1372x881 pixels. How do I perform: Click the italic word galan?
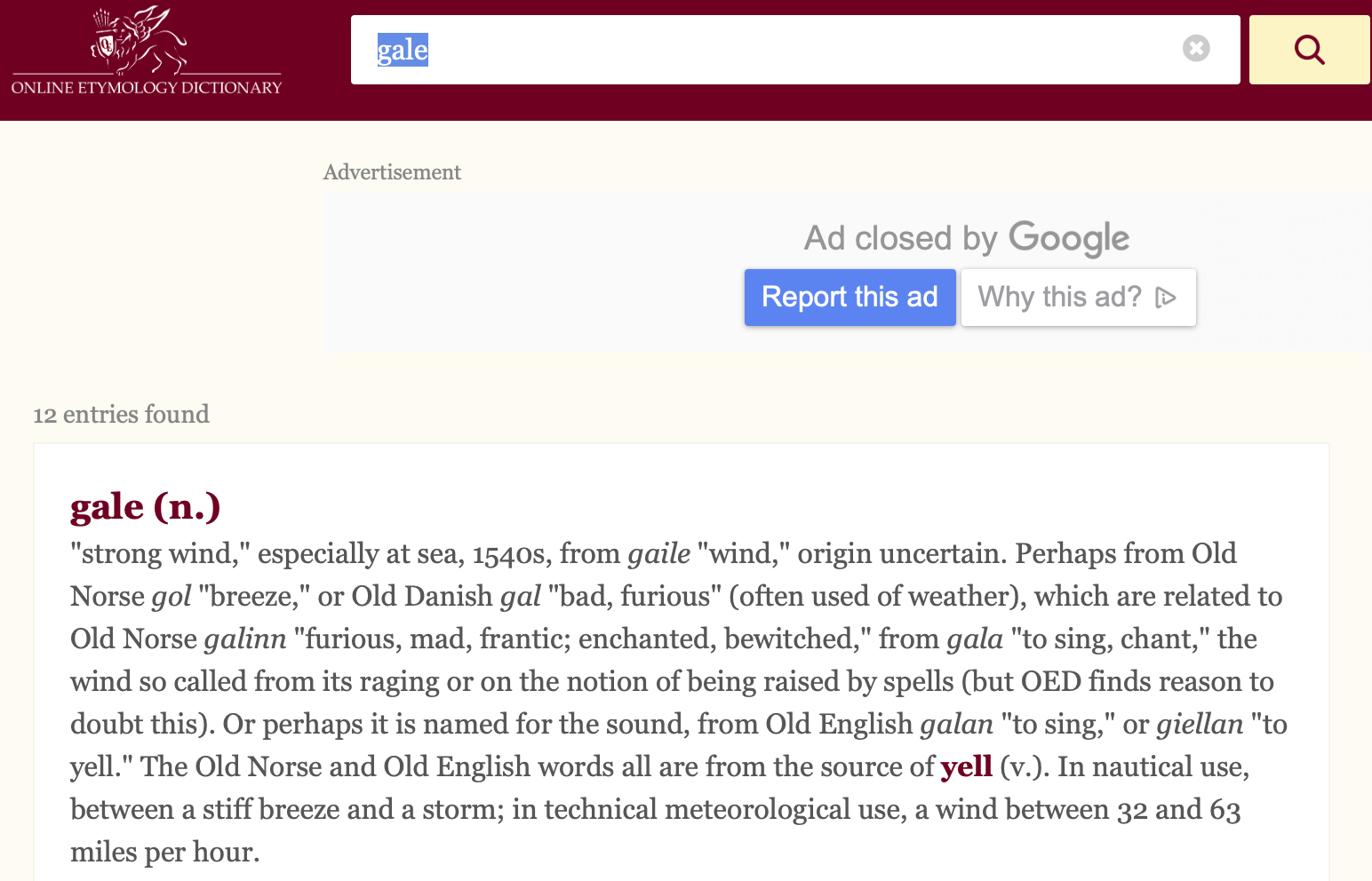[x=956, y=724]
